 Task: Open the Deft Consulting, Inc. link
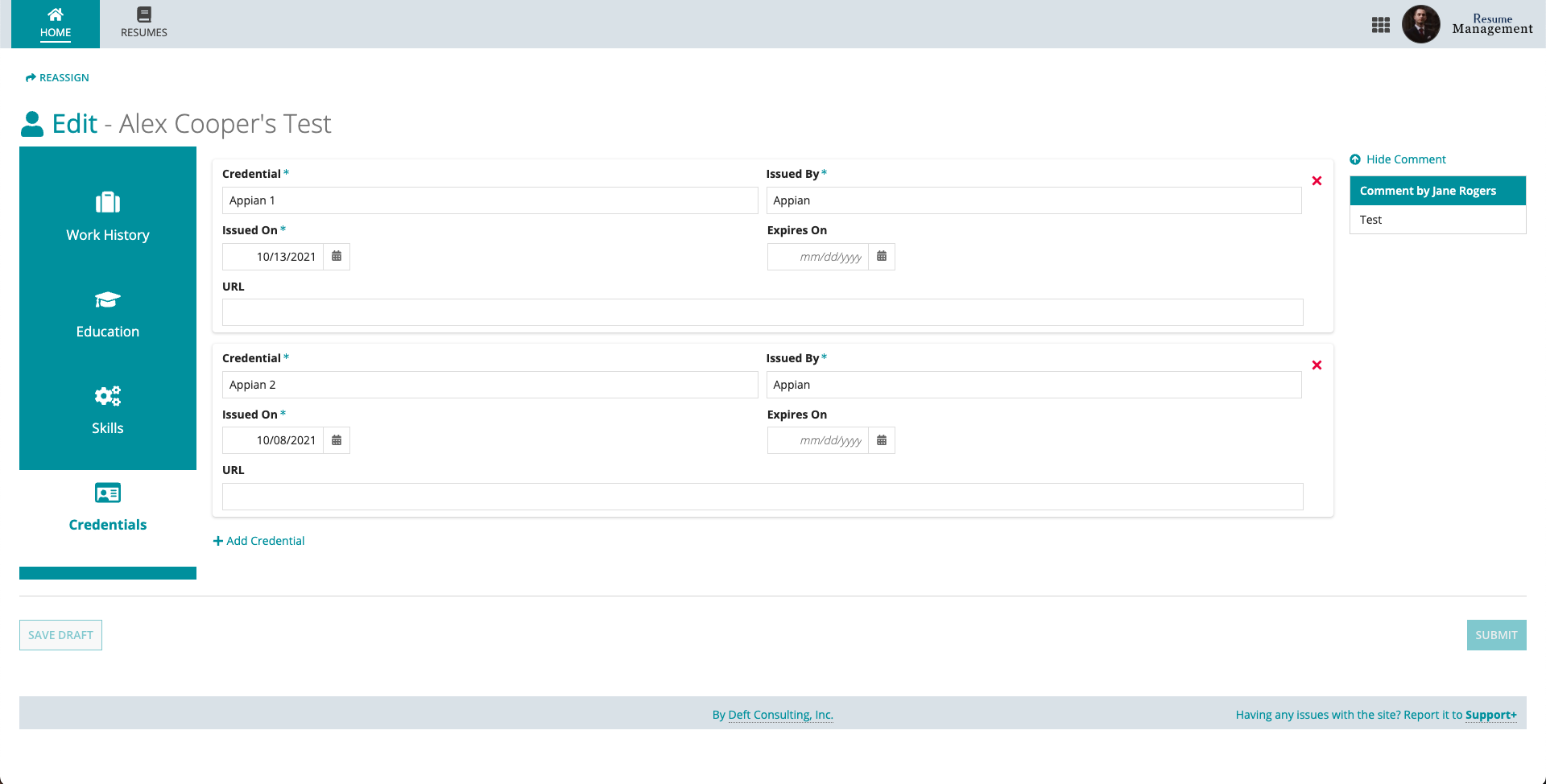780,715
